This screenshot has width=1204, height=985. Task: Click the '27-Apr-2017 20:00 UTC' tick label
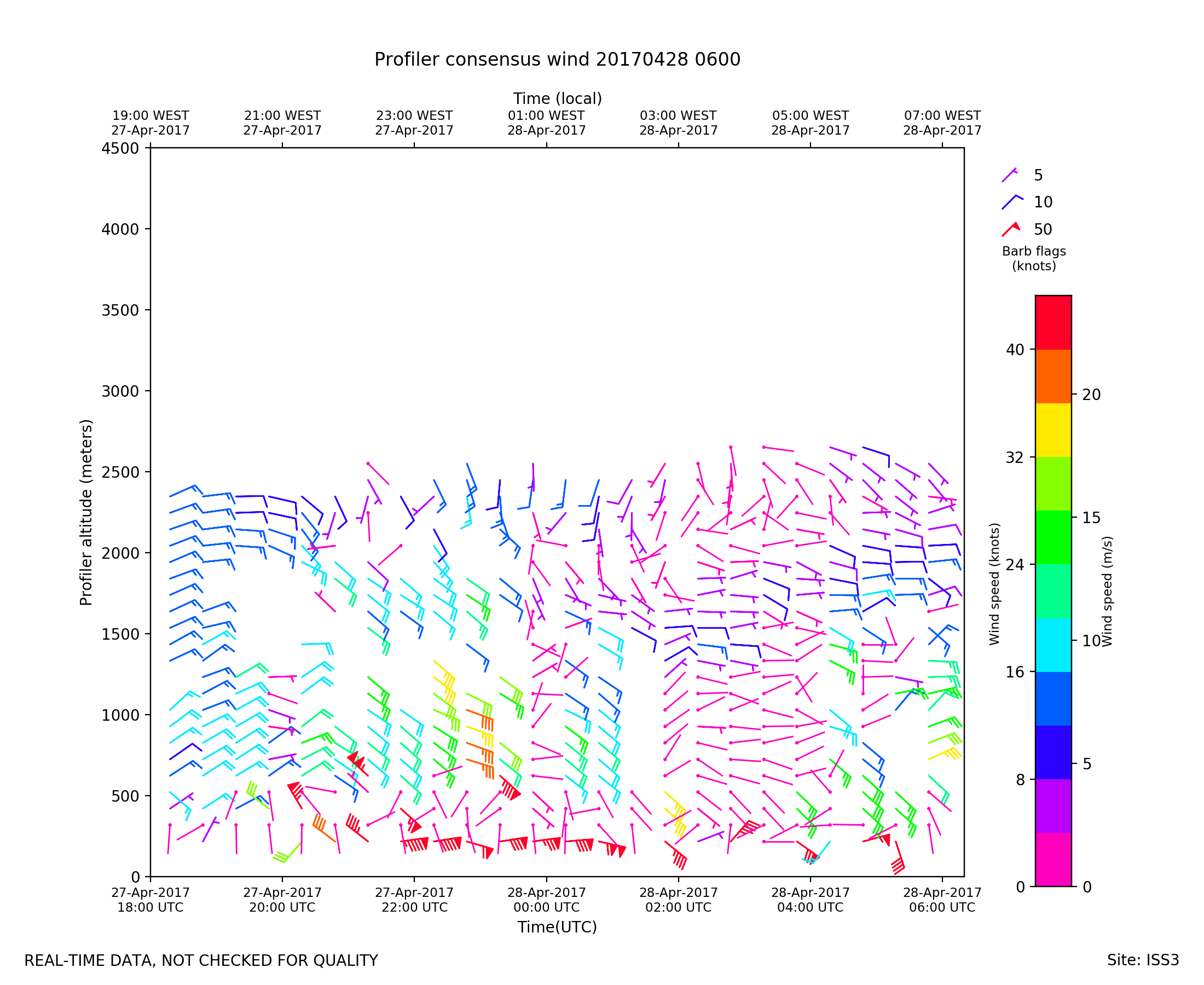[x=282, y=900]
